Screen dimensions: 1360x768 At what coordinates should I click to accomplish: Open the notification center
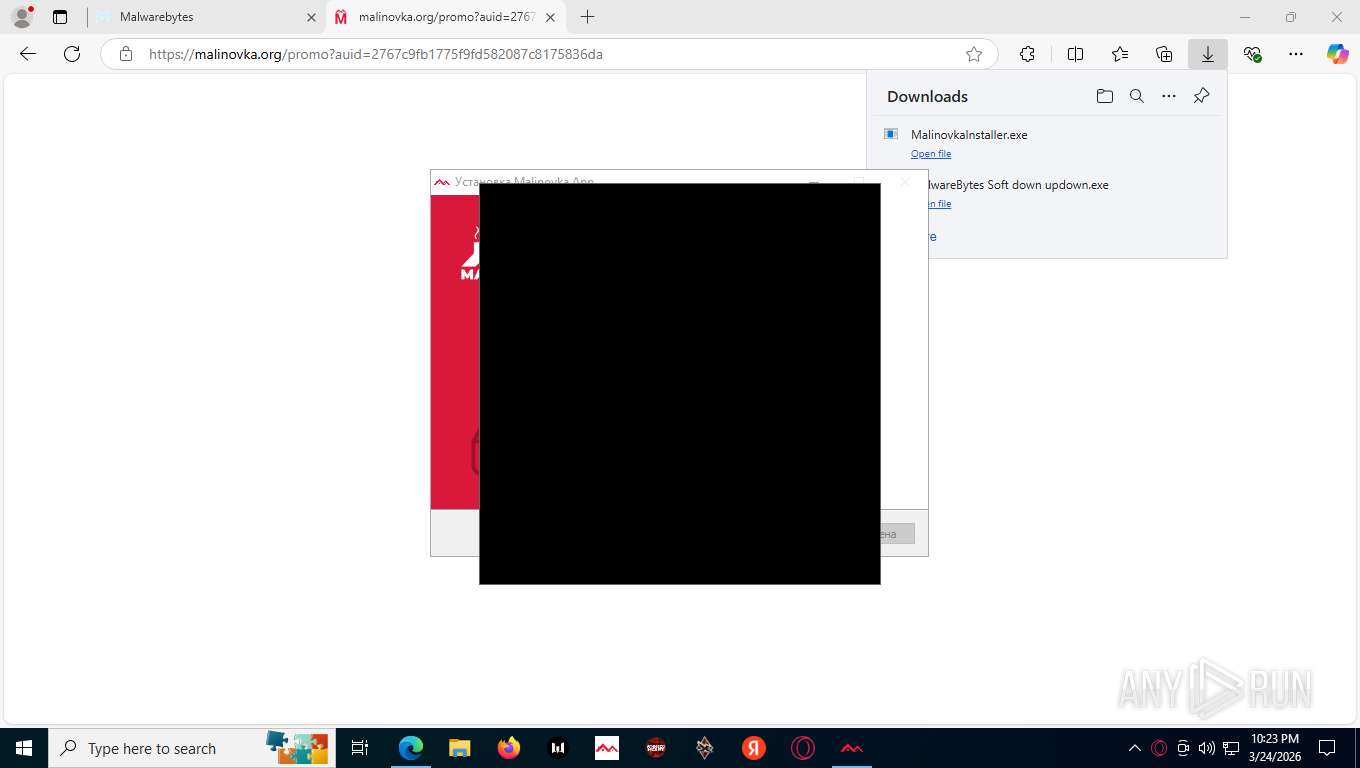click(1327, 748)
